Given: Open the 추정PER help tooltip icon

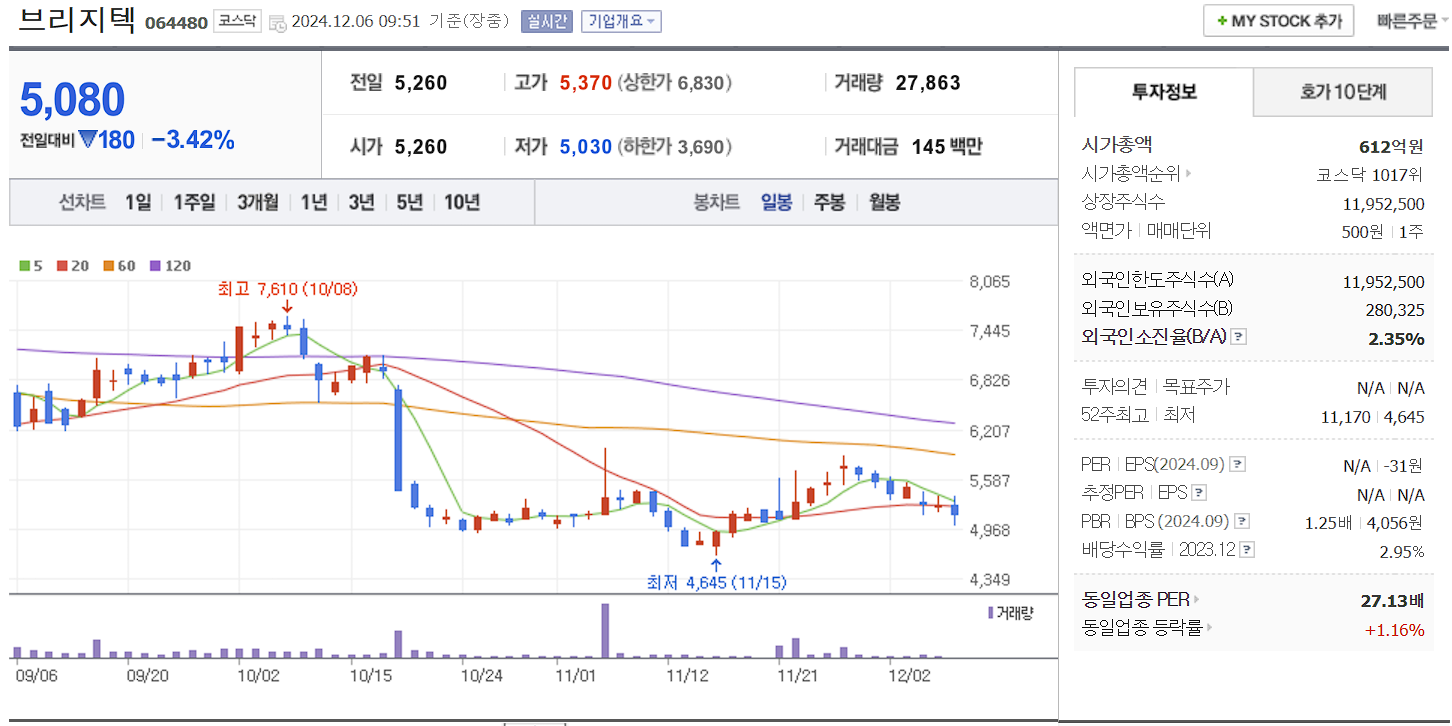Looking at the screenshot, I should click(x=1199, y=493).
